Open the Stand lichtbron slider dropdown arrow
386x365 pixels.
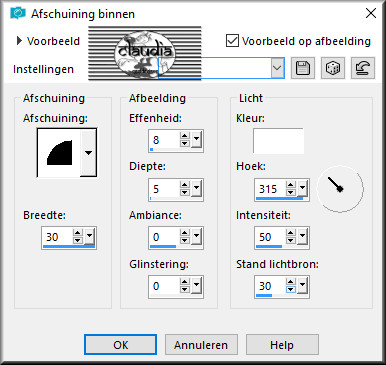point(302,284)
